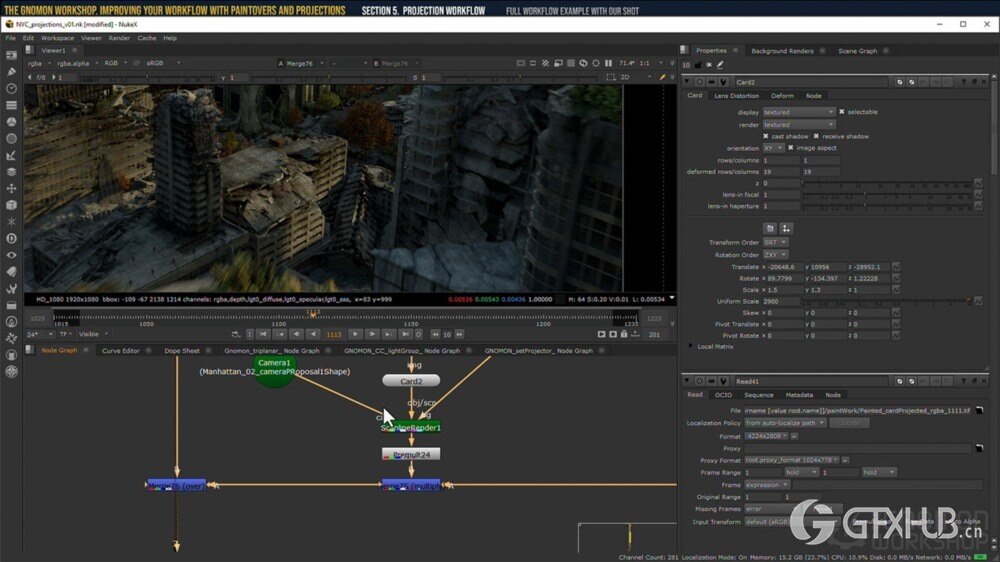
Task: Open the Read41 Metadata tab
Action: pos(799,395)
